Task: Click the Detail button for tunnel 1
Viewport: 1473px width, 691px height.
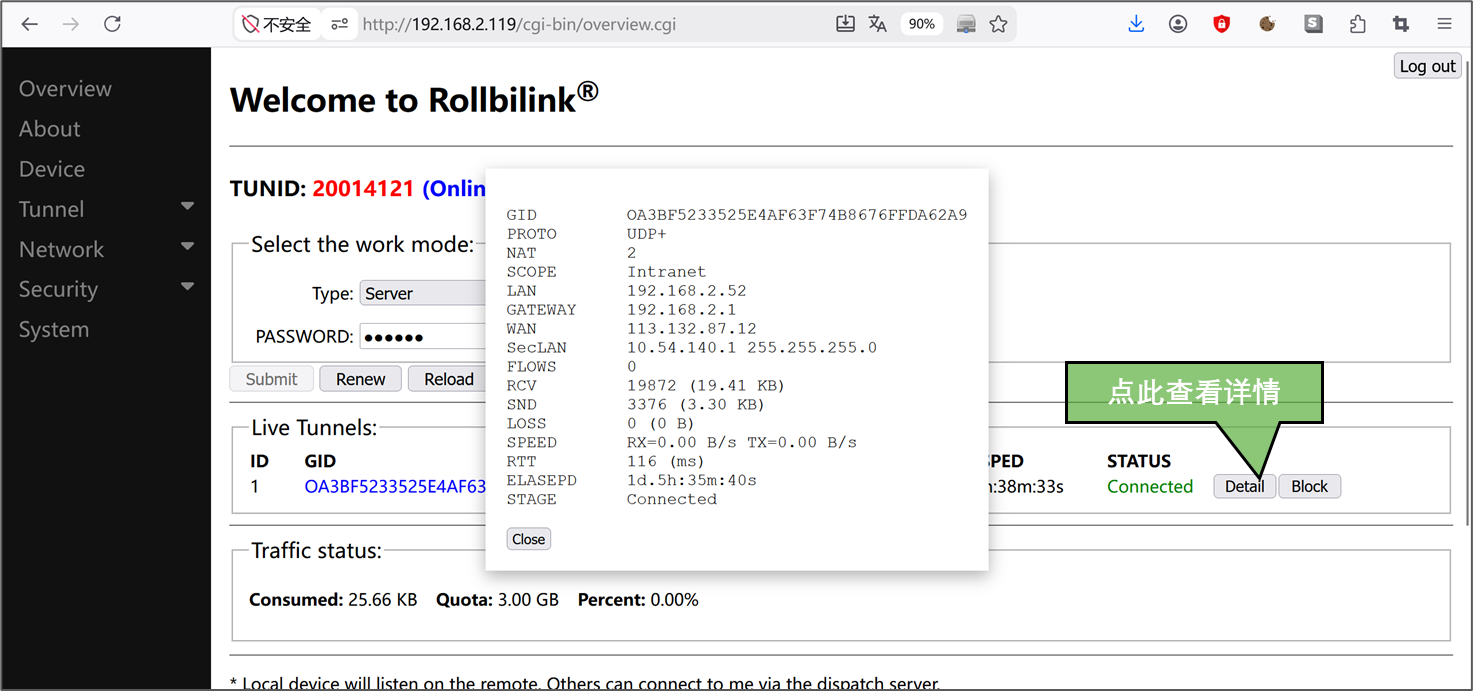Action: click(1245, 486)
